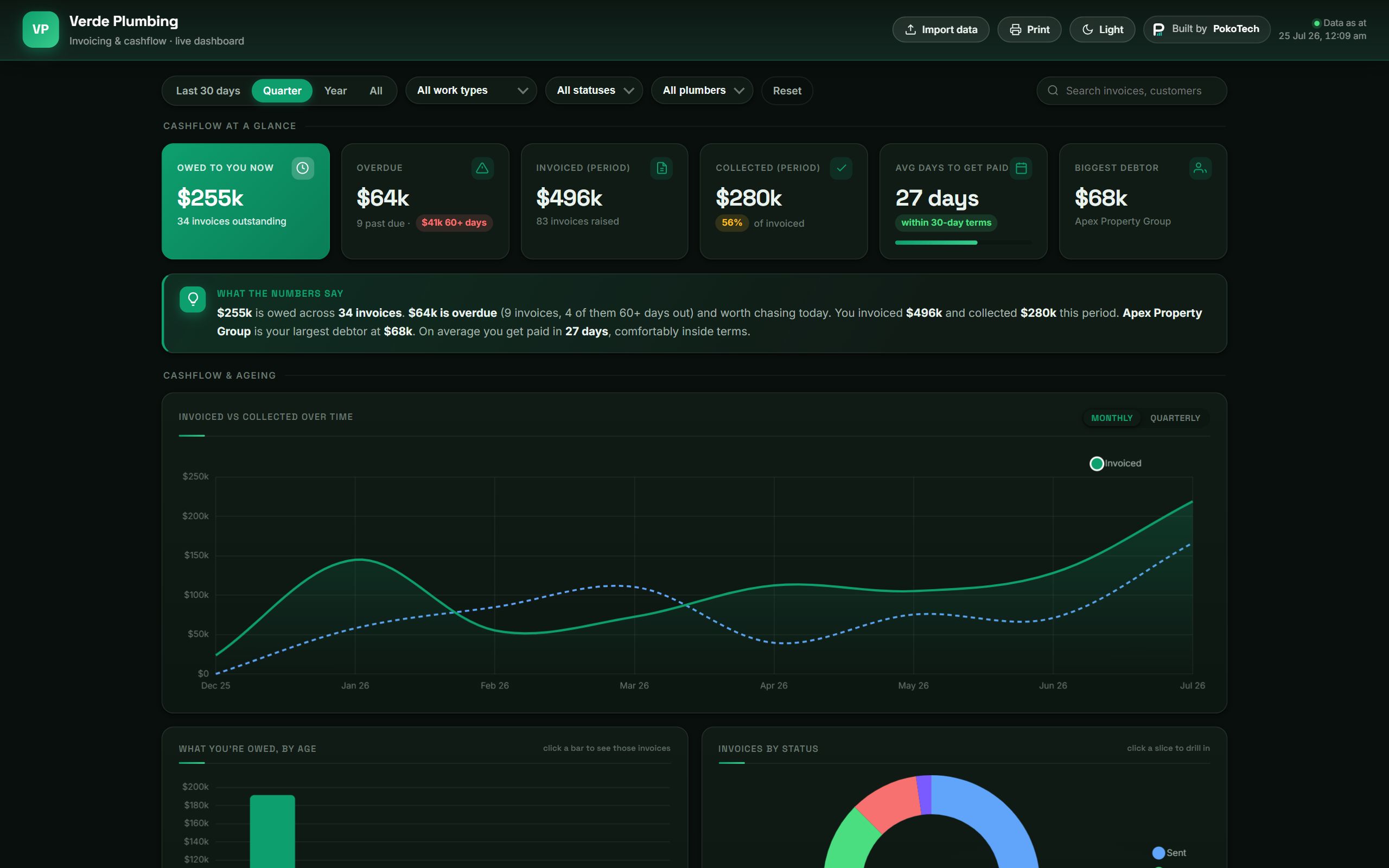This screenshot has height=868, width=1389.
Task: Click the document icon on Invoiced card
Action: pyautogui.click(x=661, y=168)
